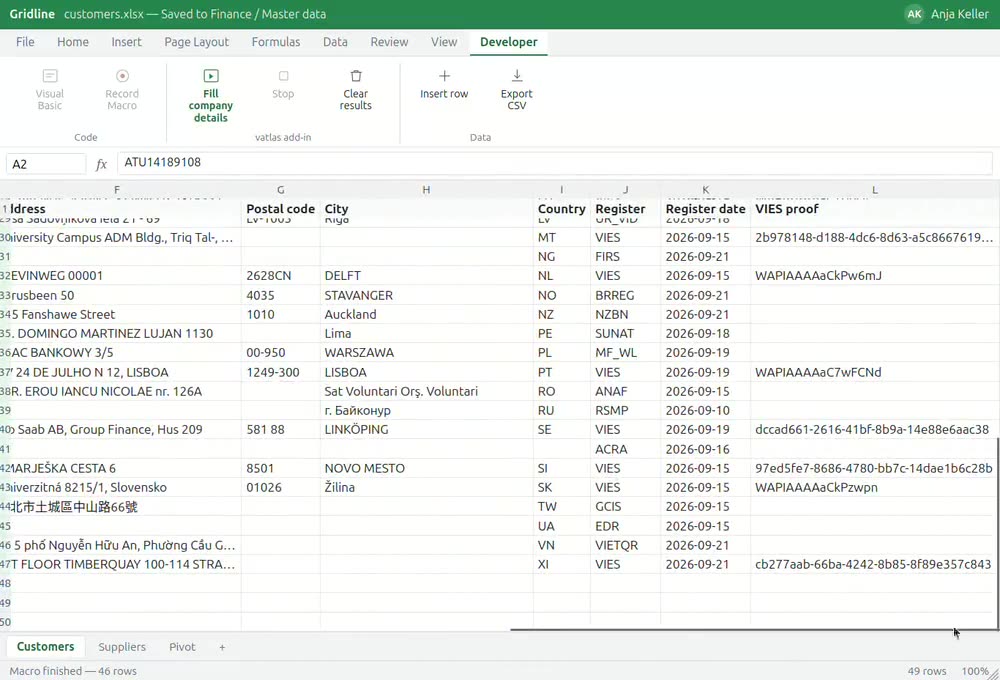Screen dimensions: 1000x680
Task: Select column F header
Action: click(117, 189)
